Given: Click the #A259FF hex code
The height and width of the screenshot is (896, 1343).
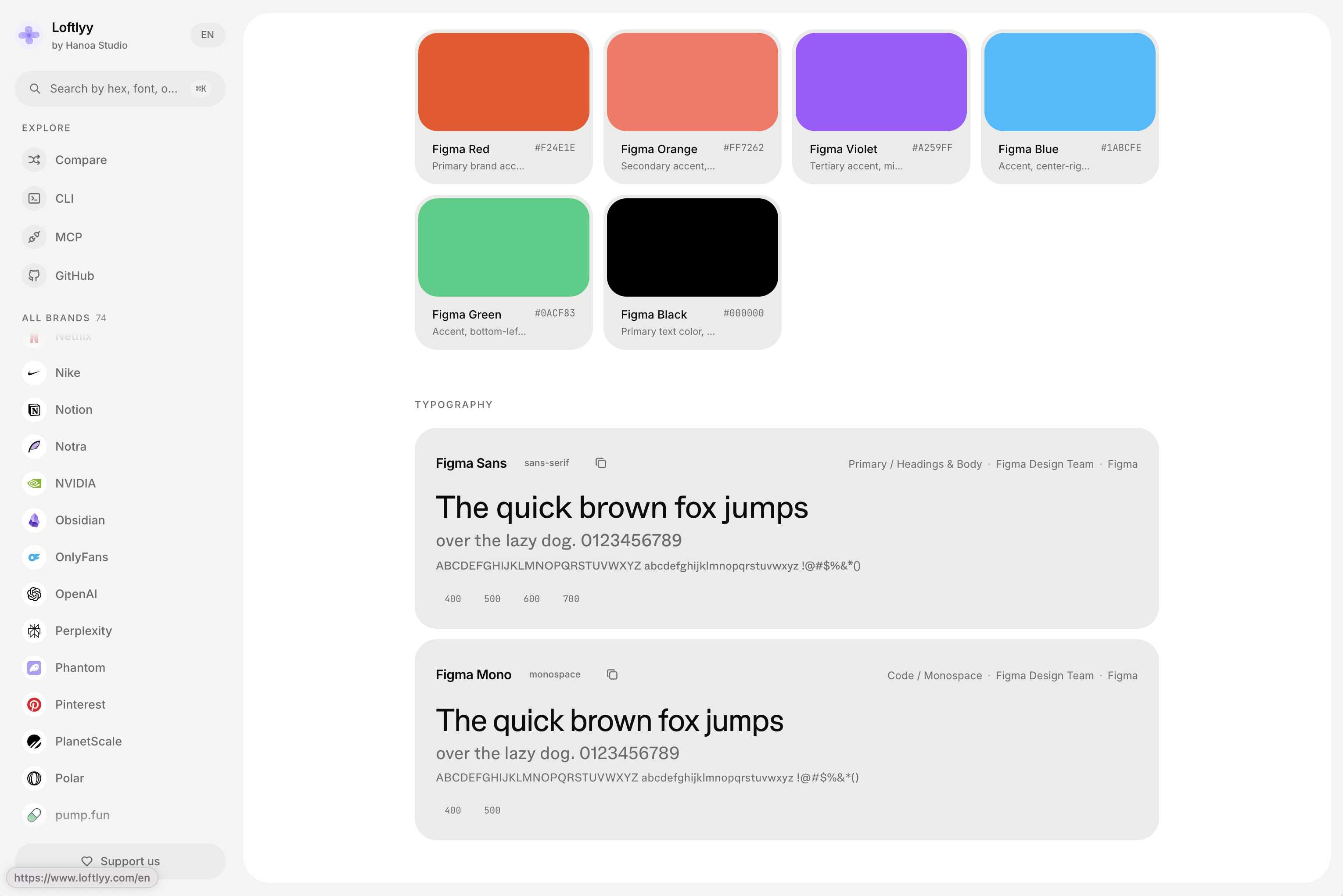Looking at the screenshot, I should point(932,148).
